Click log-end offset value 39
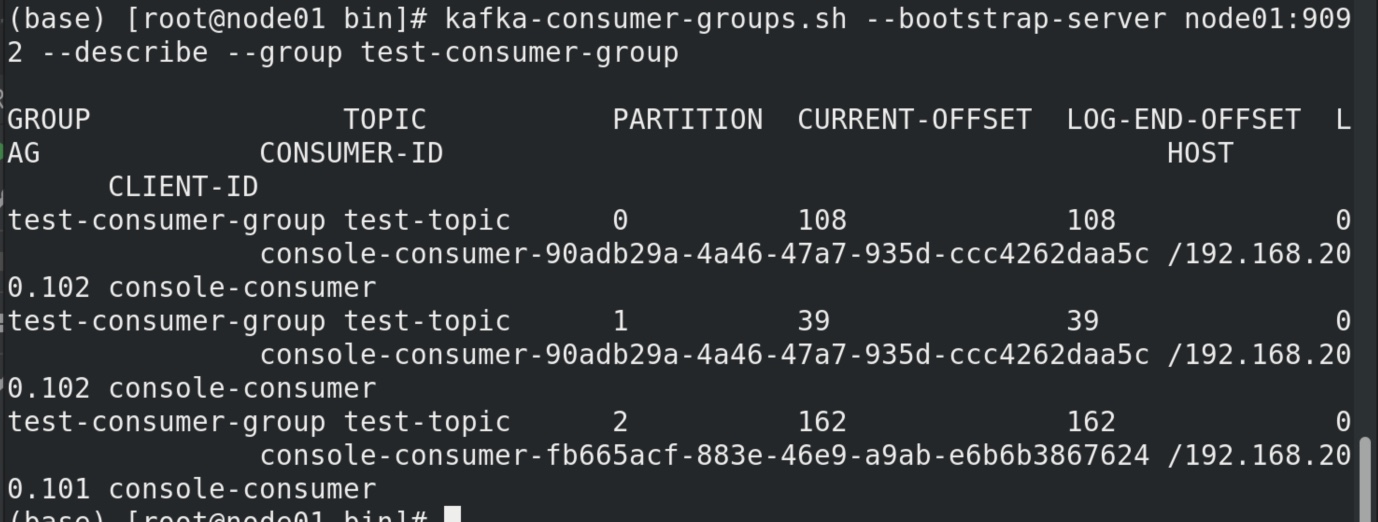This screenshot has height=522, width=1378. tap(1082, 321)
